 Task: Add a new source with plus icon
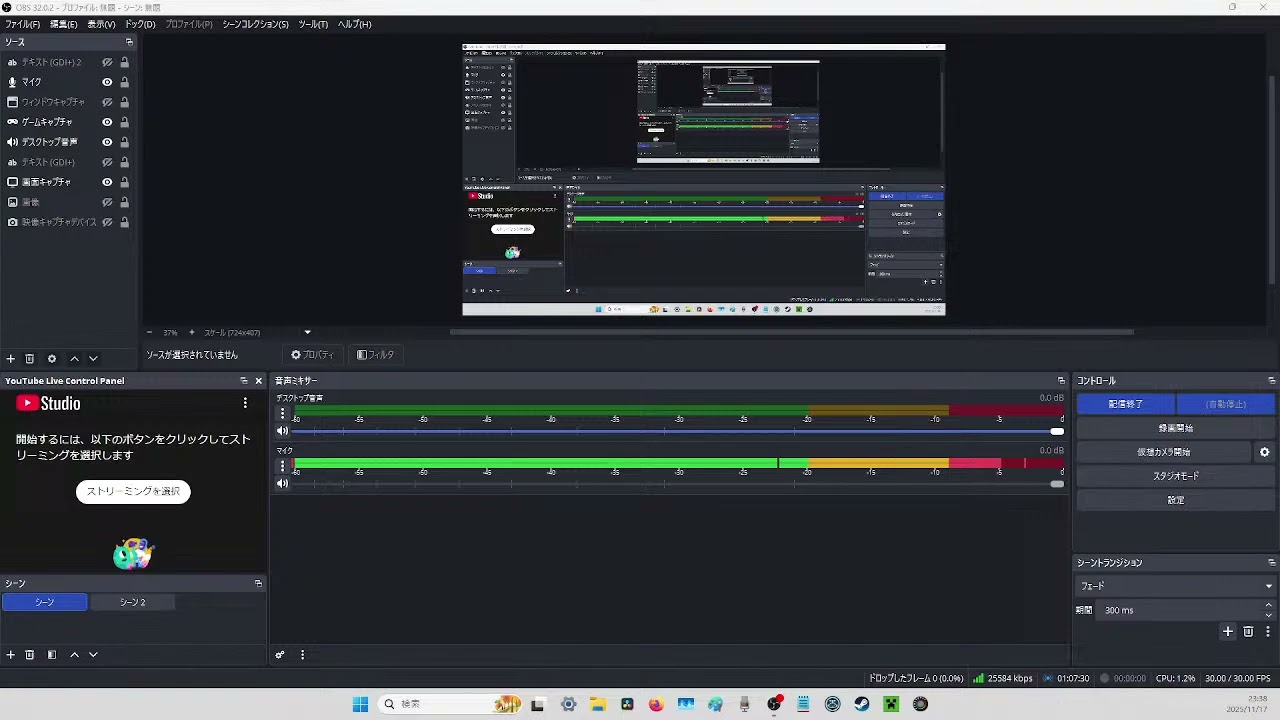[x=11, y=359]
